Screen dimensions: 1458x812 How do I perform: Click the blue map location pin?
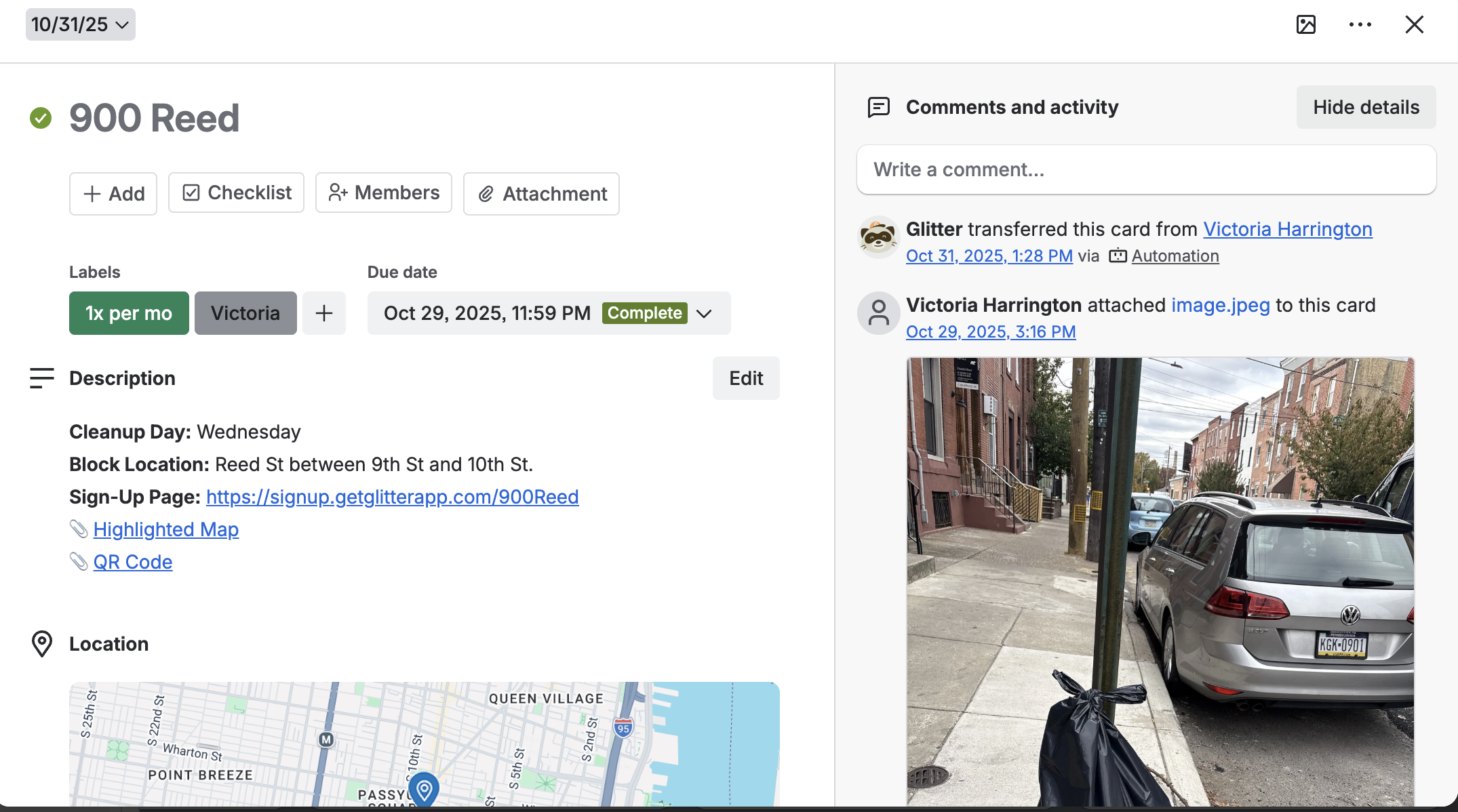click(x=425, y=790)
